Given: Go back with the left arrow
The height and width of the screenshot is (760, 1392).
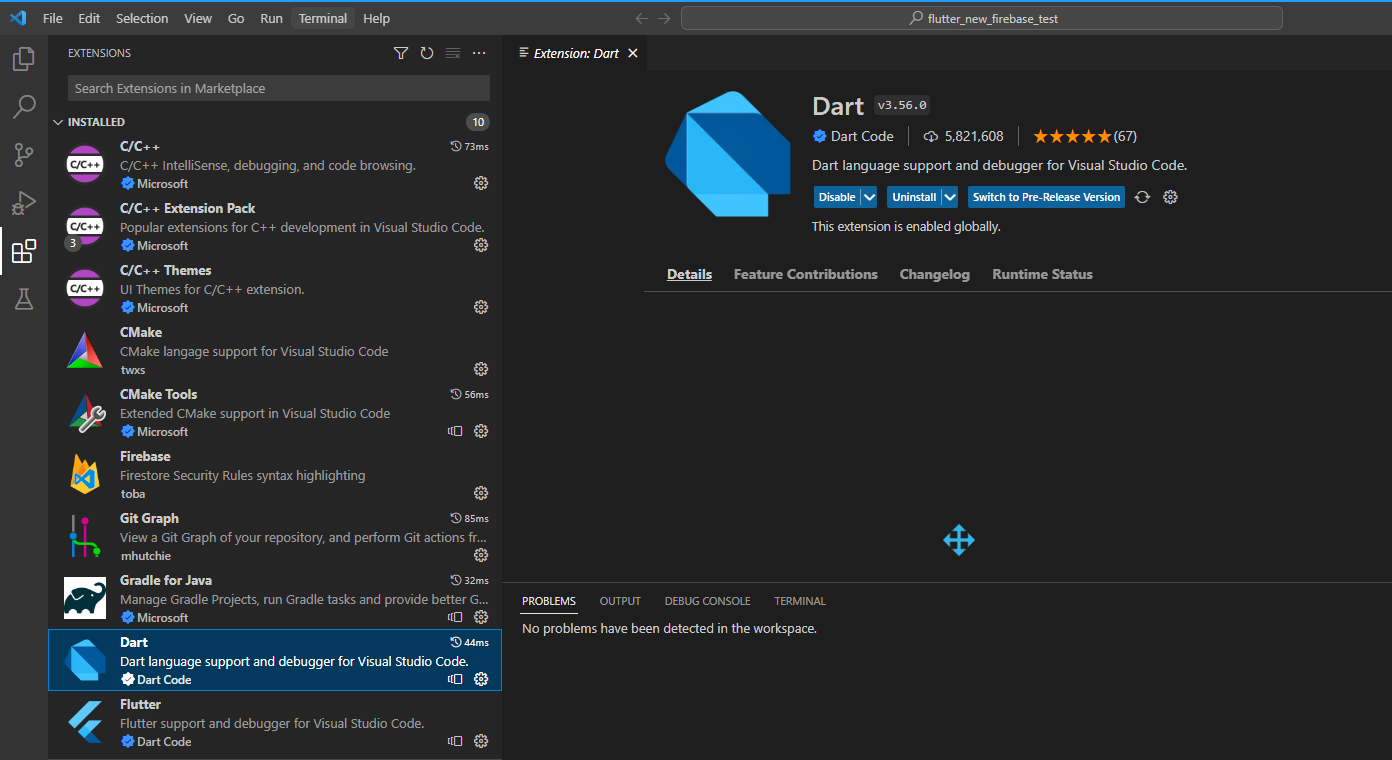Looking at the screenshot, I should [642, 18].
